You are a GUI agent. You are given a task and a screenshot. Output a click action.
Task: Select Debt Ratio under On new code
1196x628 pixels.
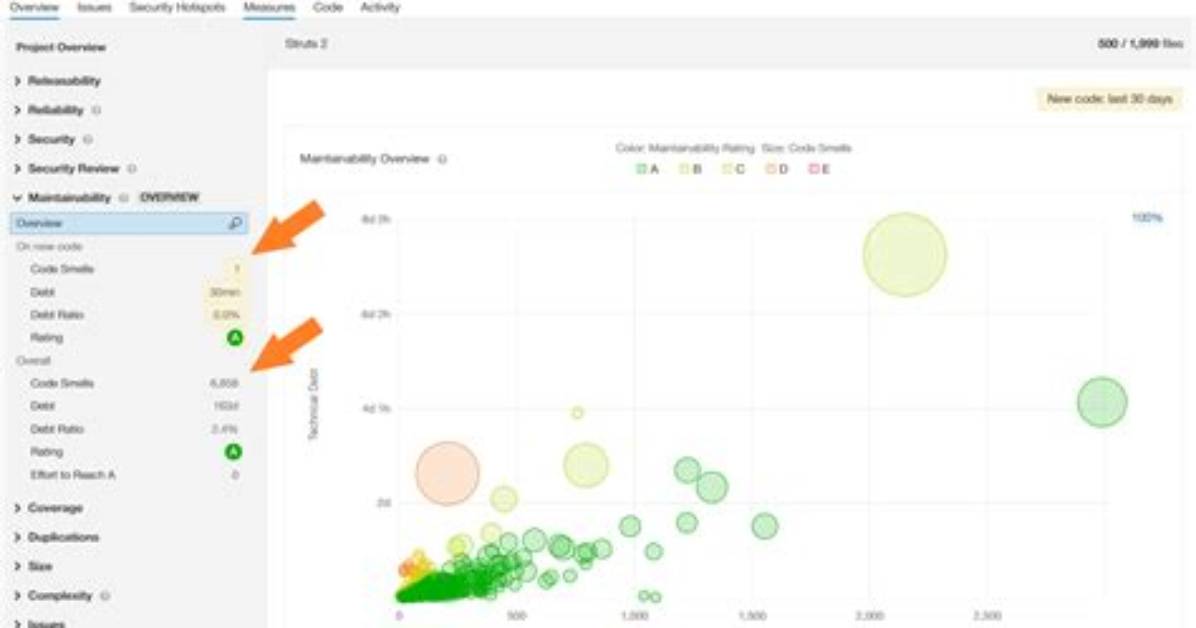tap(57, 315)
